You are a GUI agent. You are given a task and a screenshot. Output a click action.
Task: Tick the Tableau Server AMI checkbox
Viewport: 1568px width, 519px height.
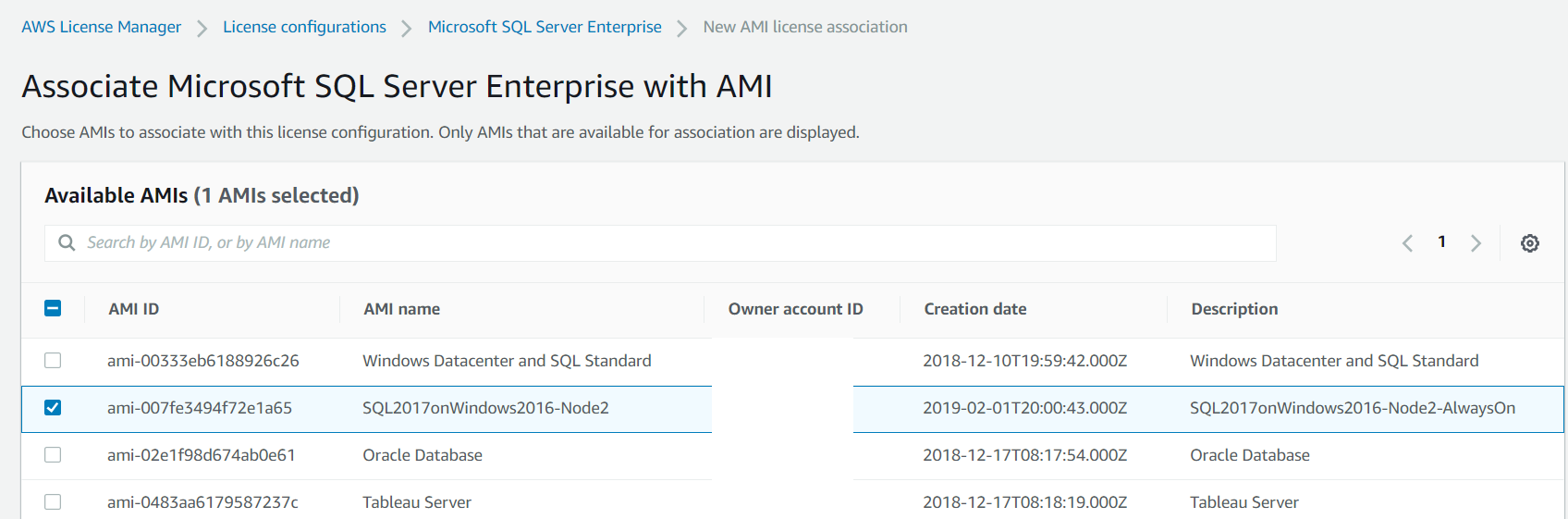pyautogui.click(x=53, y=502)
